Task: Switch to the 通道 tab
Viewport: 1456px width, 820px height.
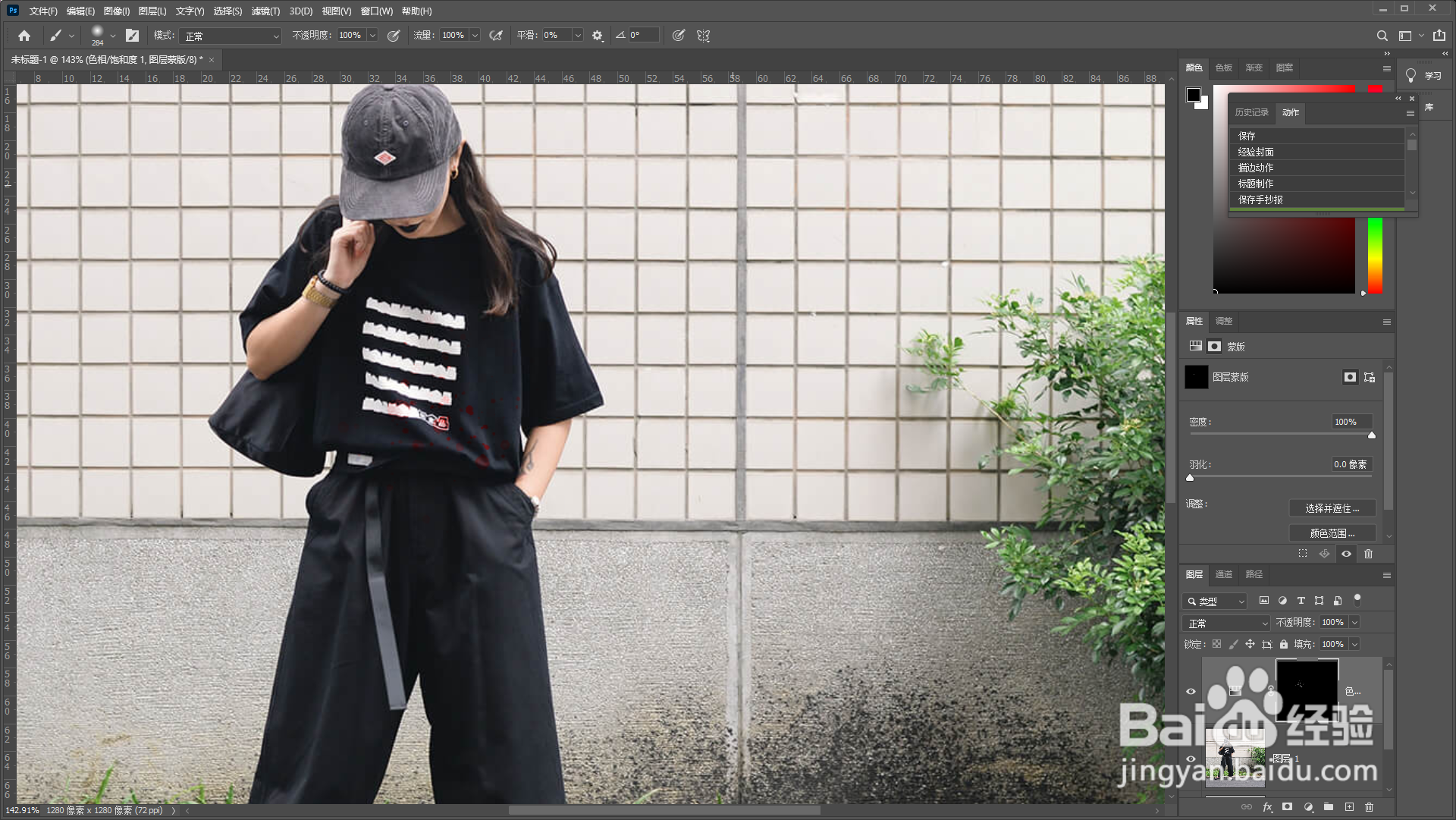Action: (x=1223, y=574)
